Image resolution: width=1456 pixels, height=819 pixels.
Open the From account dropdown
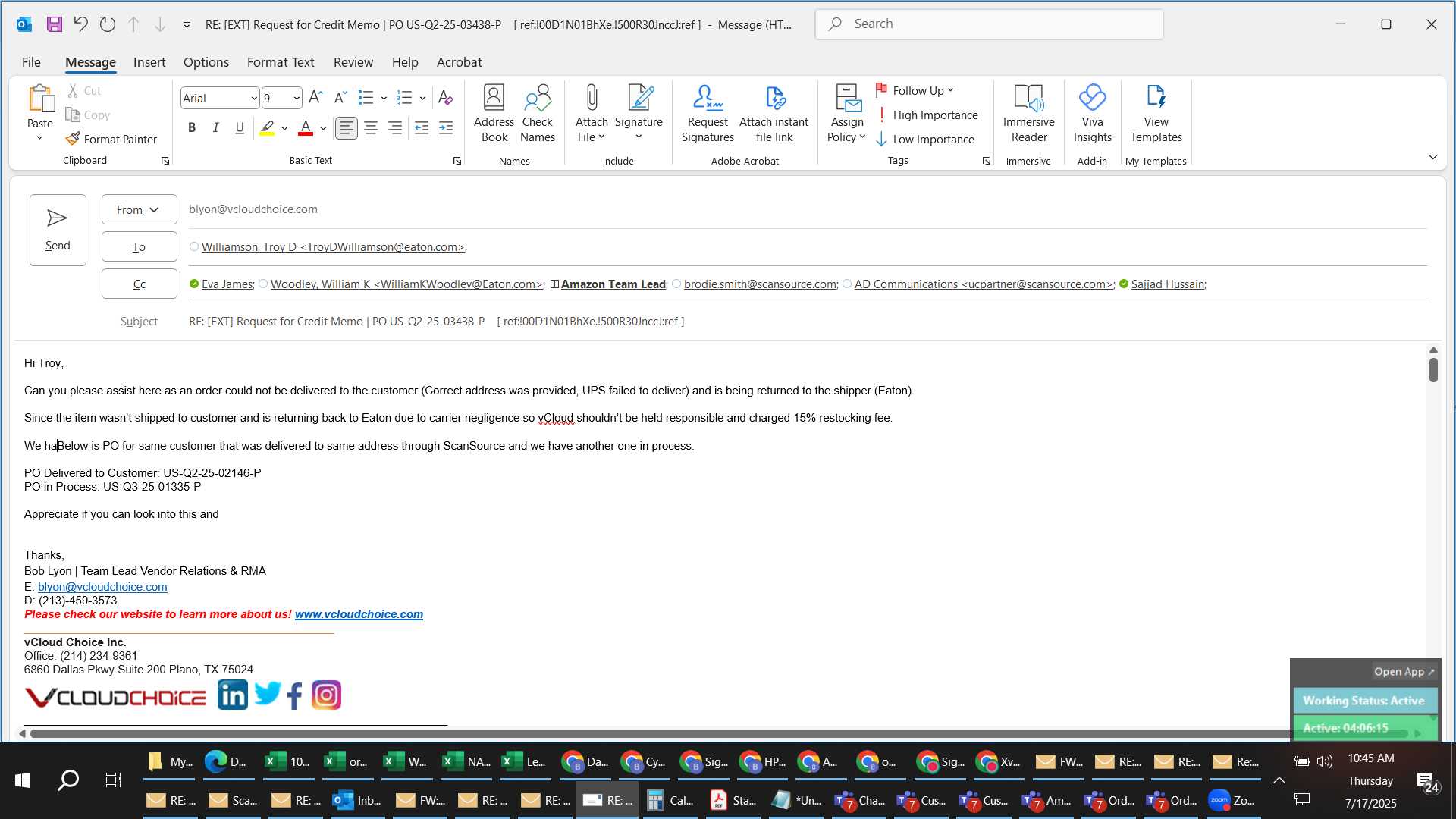[140, 209]
